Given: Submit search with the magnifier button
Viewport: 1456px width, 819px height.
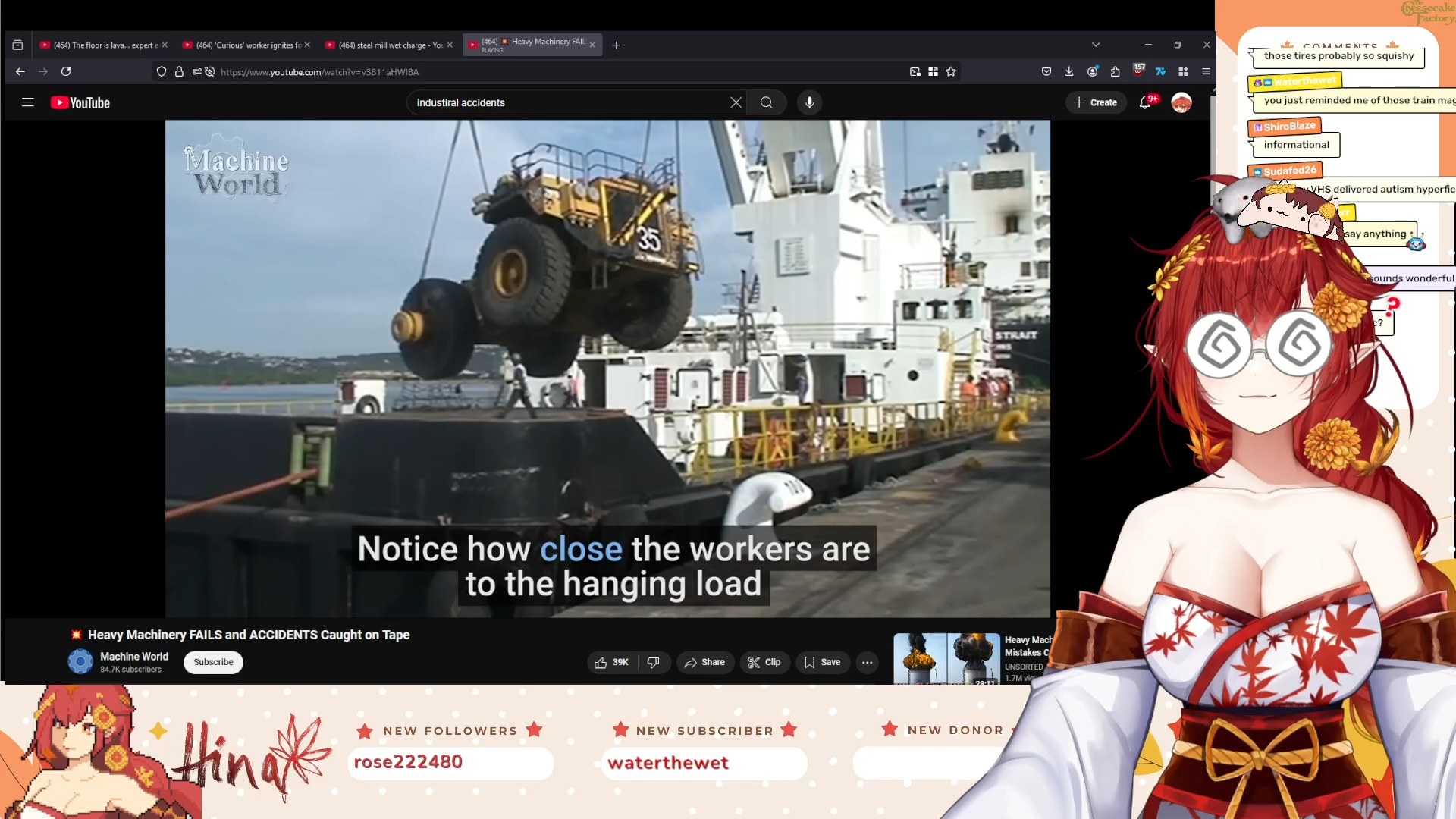Looking at the screenshot, I should pos(767,102).
